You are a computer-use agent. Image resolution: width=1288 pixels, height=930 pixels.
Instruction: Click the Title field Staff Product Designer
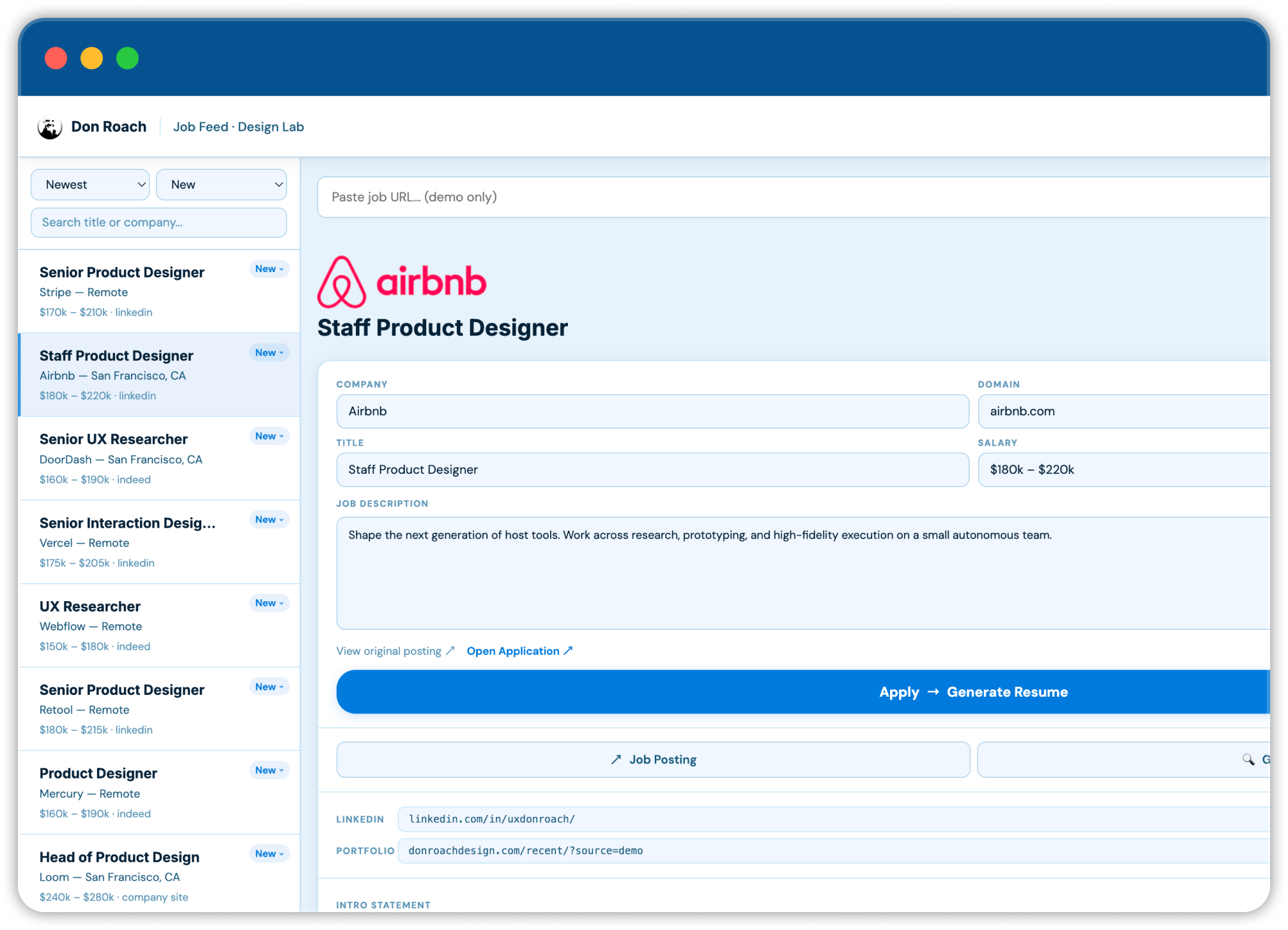click(652, 469)
